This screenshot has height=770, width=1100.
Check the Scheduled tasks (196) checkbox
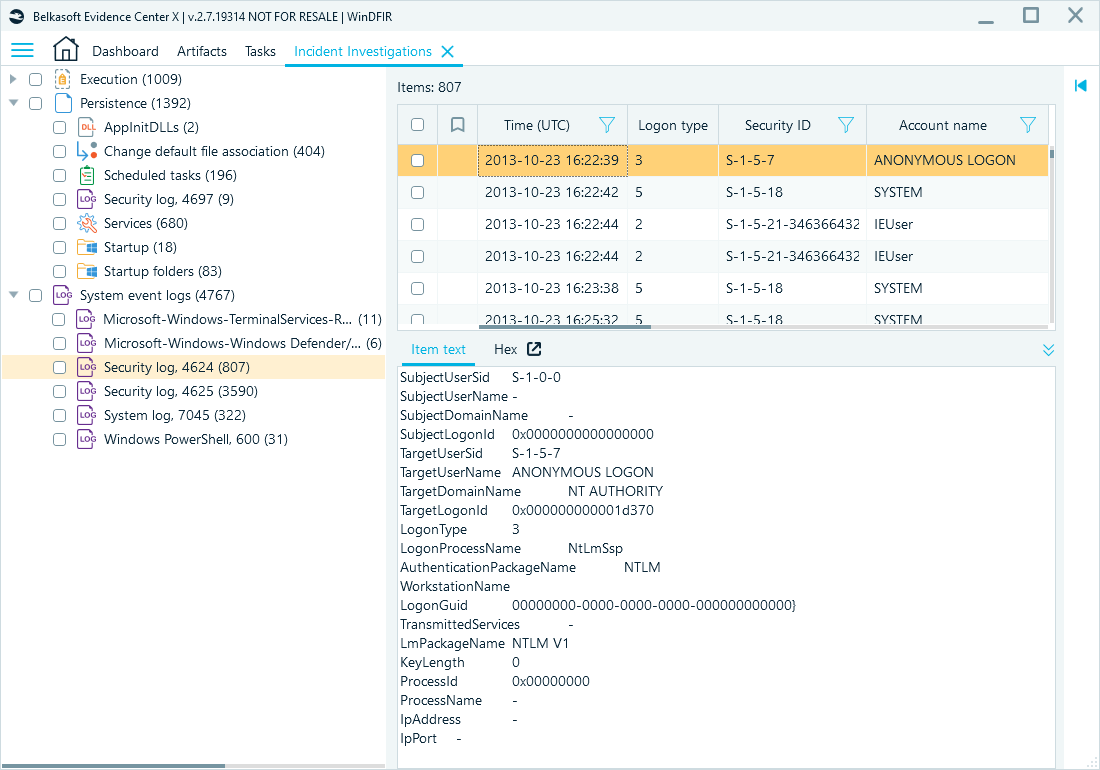coord(60,175)
